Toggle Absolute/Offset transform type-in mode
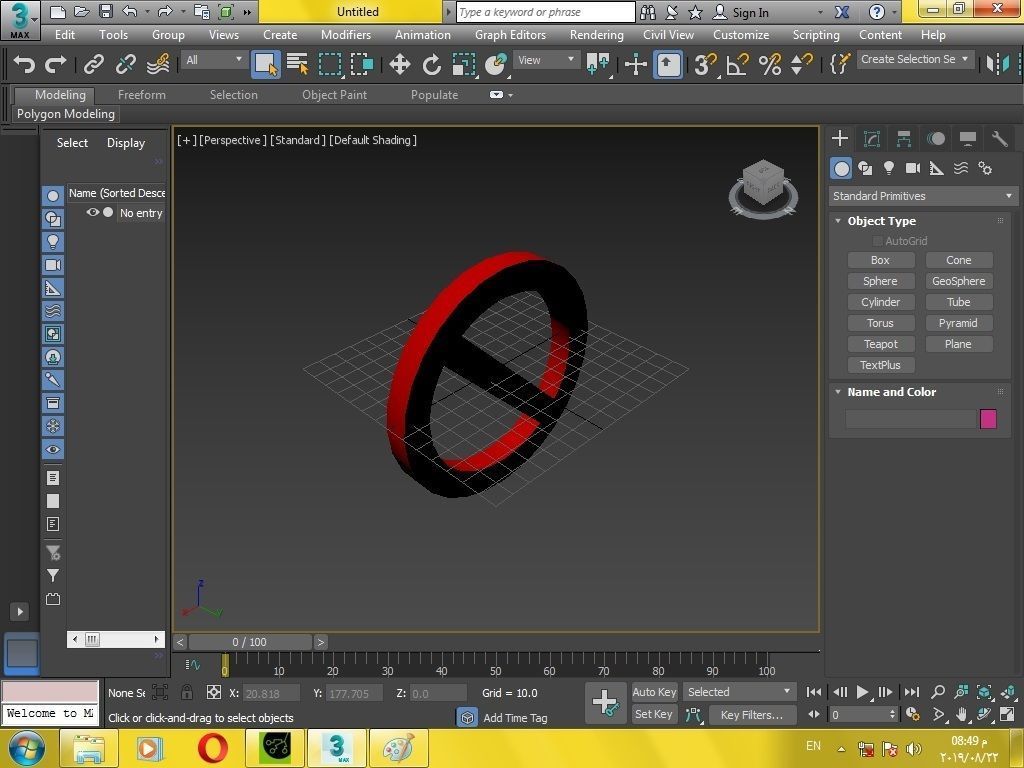The height and width of the screenshot is (768, 1024). (214, 692)
